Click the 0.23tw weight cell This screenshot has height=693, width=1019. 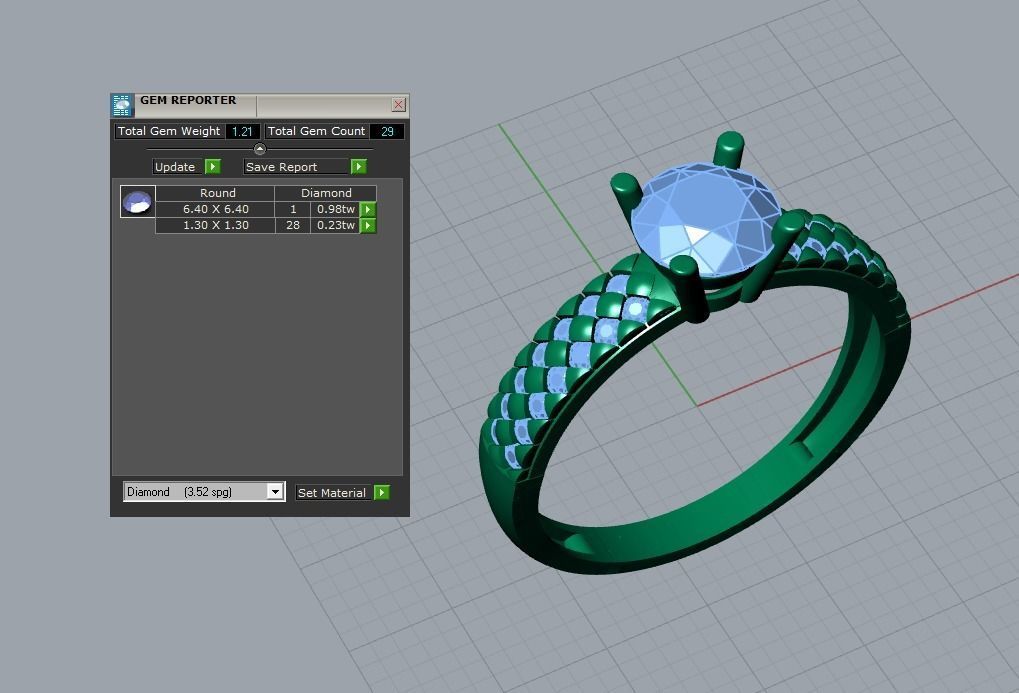[x=335, y=226]
